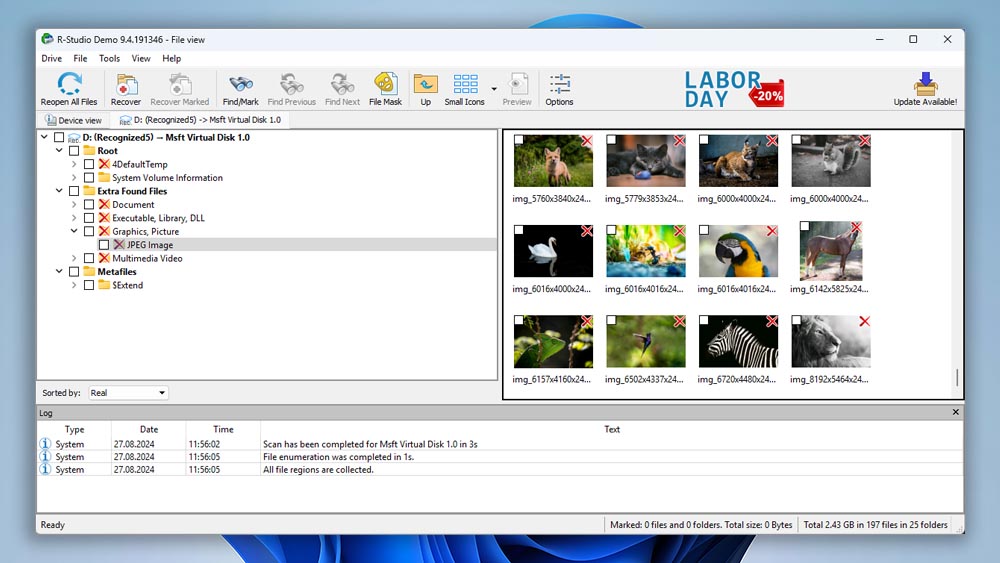Collapse the Graphics, Picture node
1000x563 pixels.
tap(74, 231)
